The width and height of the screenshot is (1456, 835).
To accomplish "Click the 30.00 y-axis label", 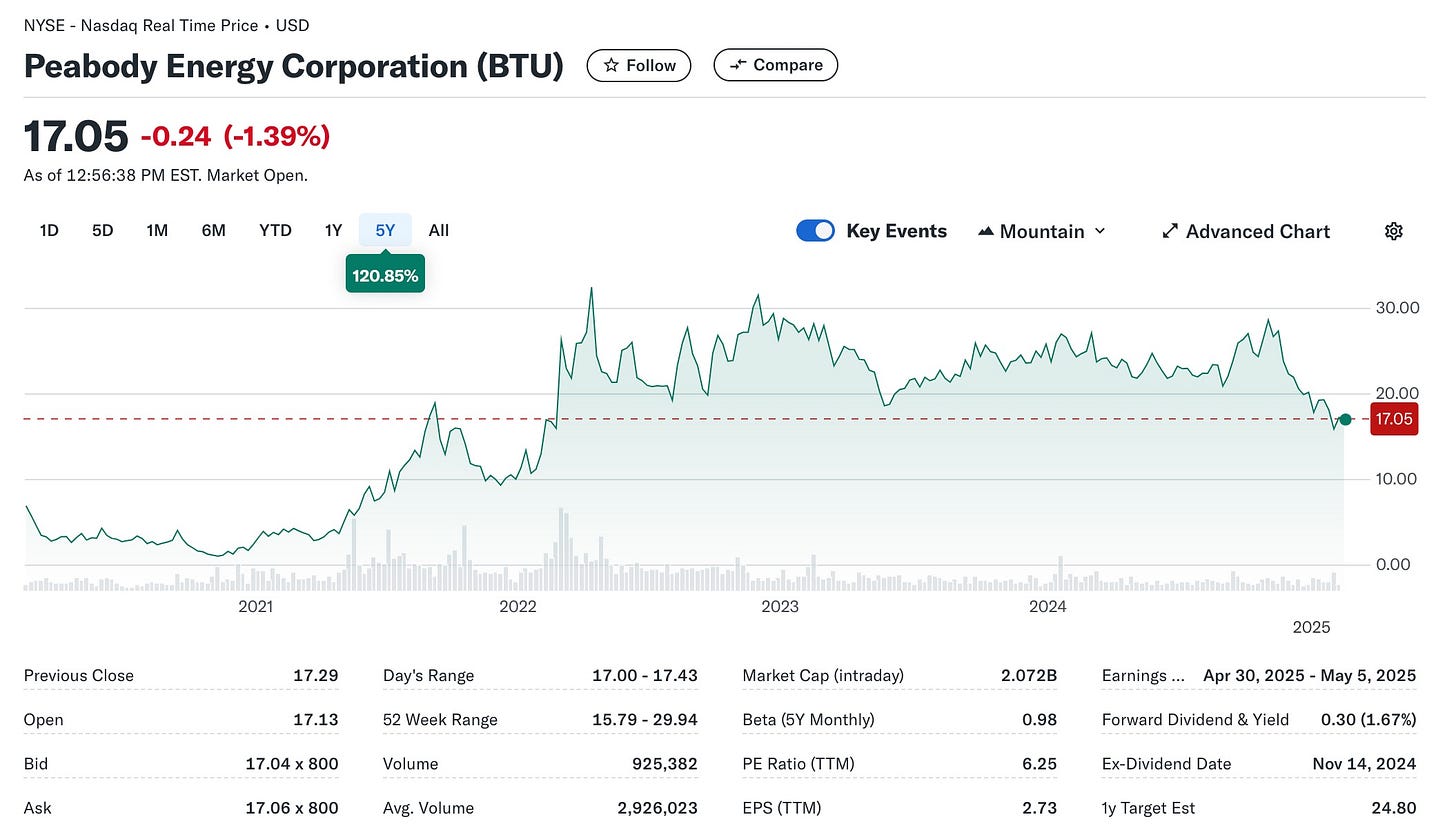I will click(x=1398, y=308).
